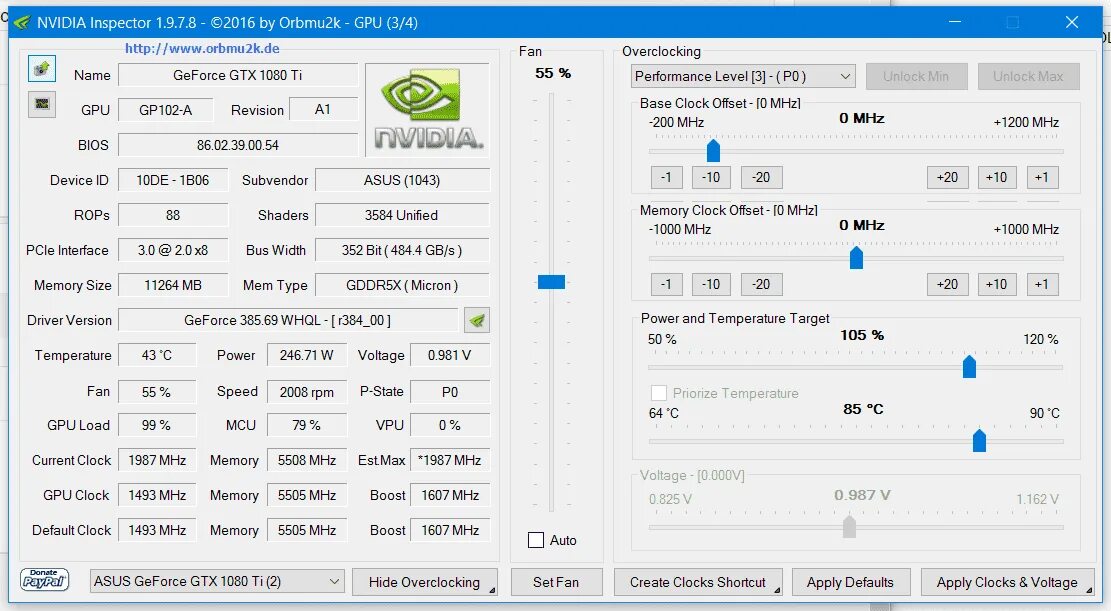Click +1 under Base Clock Offset

(1042, 177)
